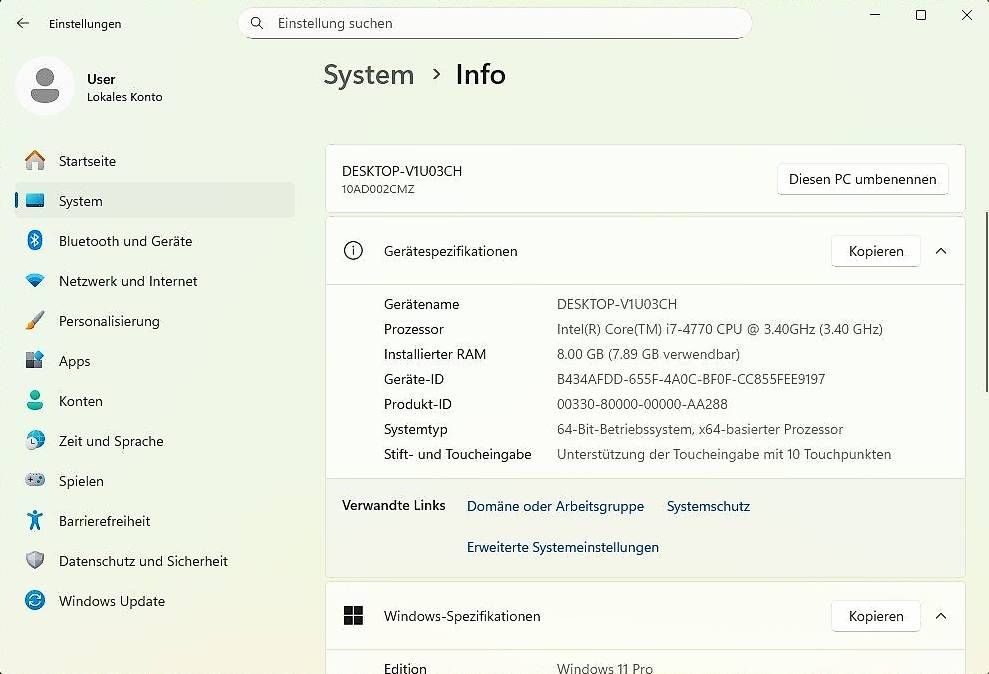Screen dimensions: 989x674
Task: Select System in the sidebar
Action: pyautogui.click(x=80, y=201)
